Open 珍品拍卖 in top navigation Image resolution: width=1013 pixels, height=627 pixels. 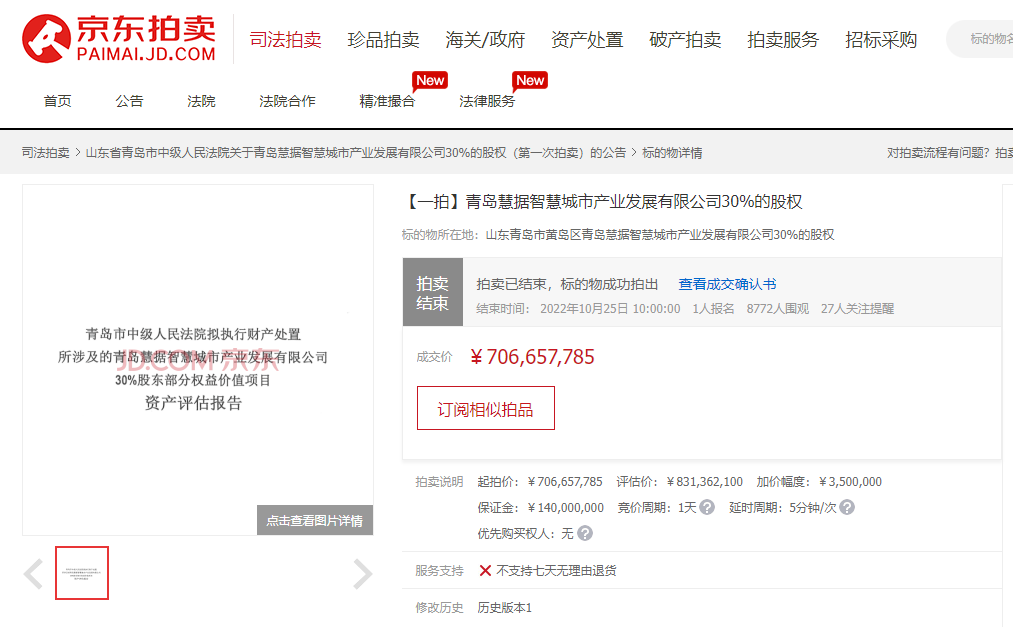tap(383, 40)
